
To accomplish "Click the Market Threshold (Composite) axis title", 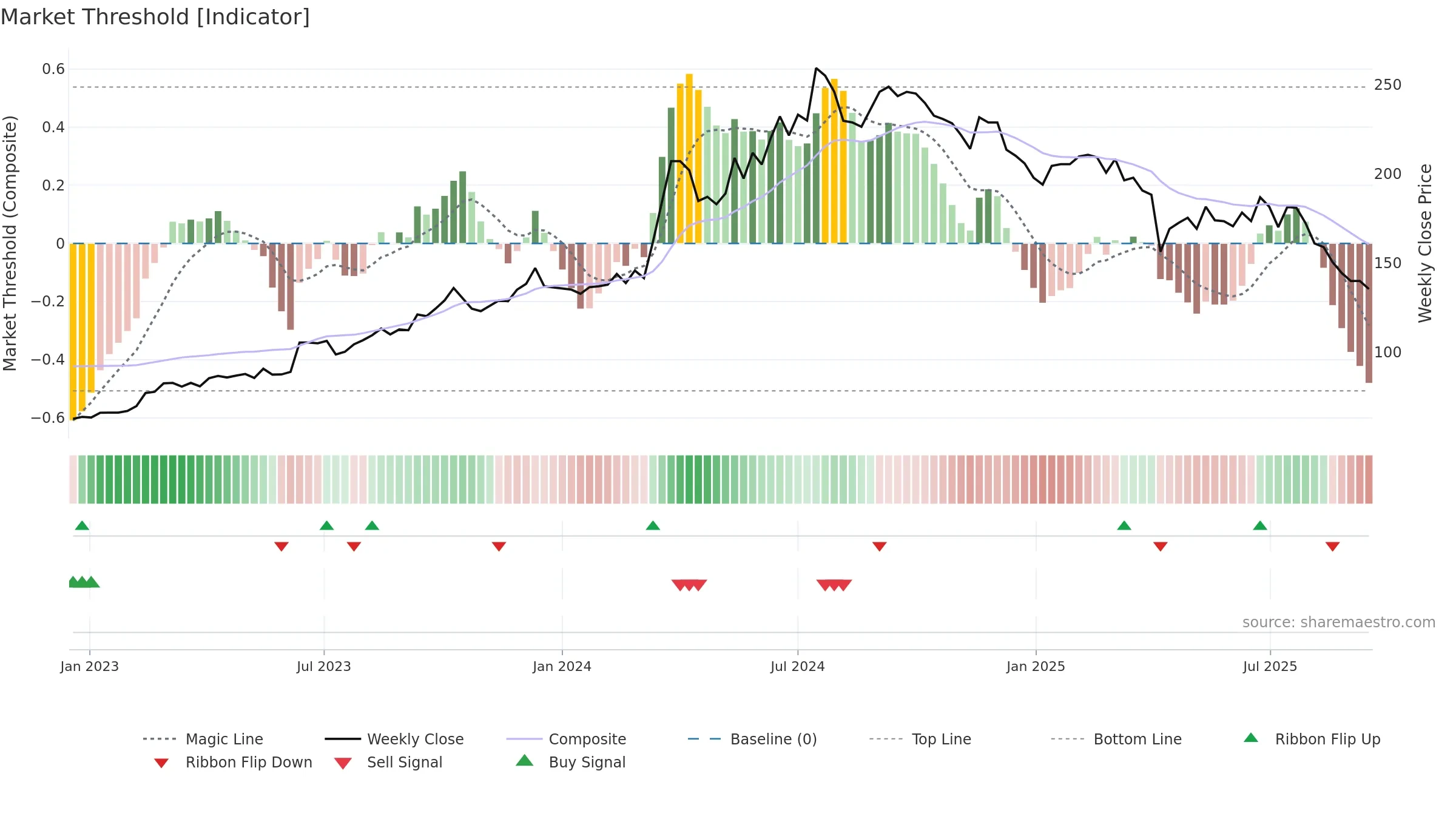I will [10, 243].
